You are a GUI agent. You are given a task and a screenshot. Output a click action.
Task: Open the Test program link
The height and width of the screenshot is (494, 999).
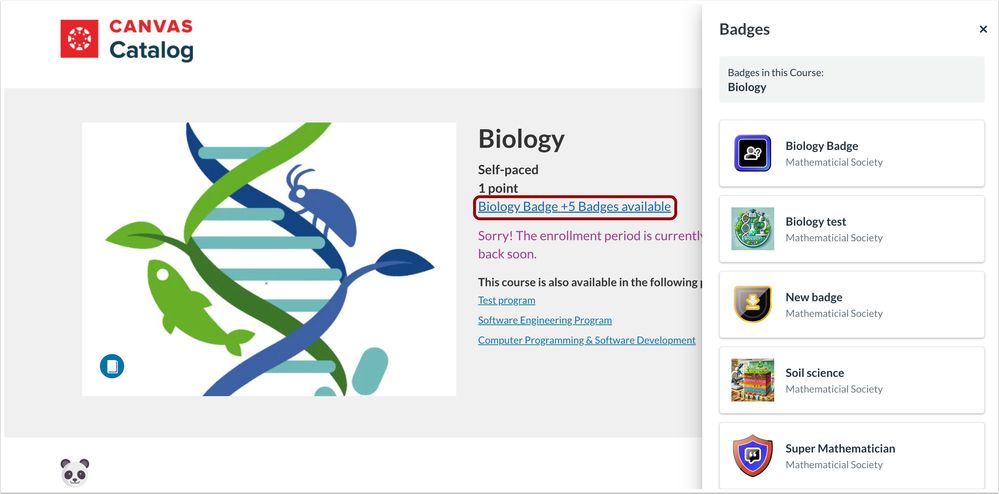[x=506, y=300]
